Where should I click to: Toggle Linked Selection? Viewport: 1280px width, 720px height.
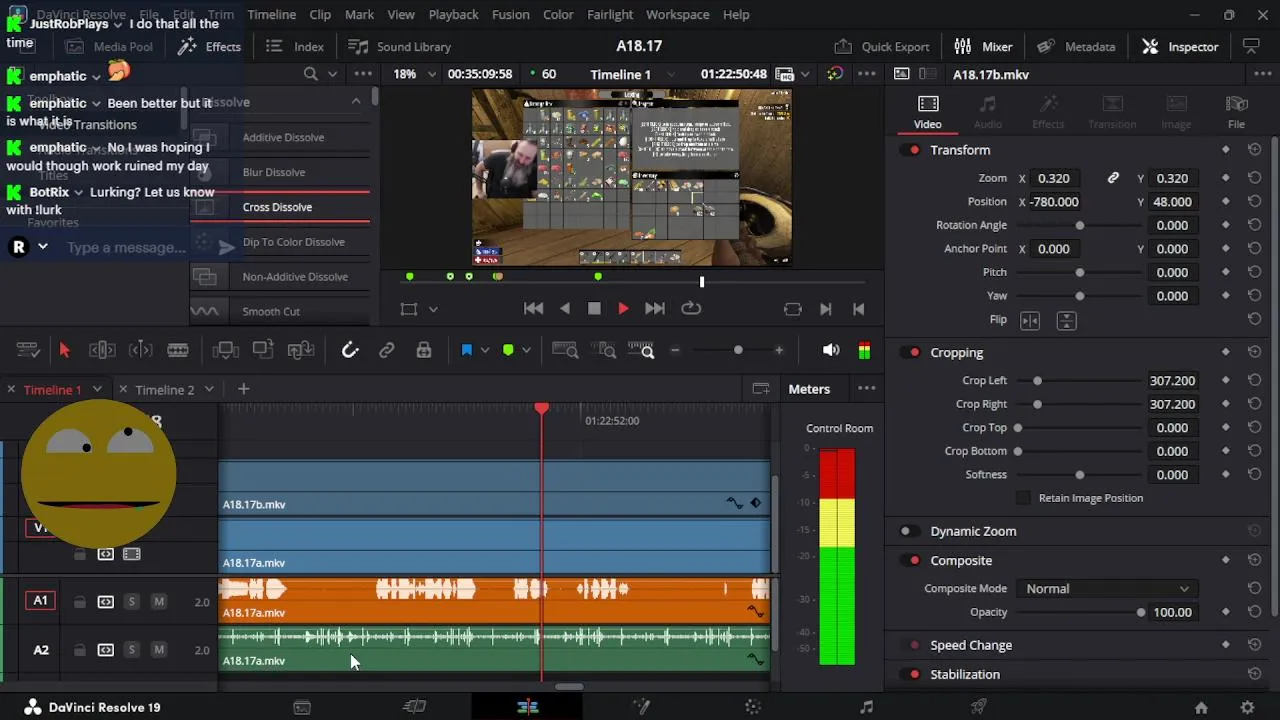coord(387,350)
